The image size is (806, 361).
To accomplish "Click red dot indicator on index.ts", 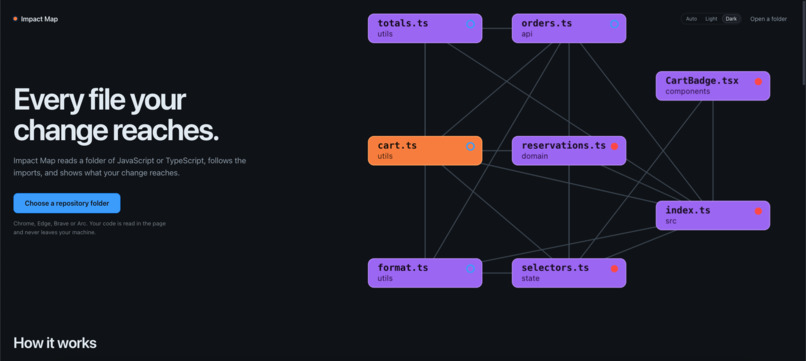I will coord(758,211).
